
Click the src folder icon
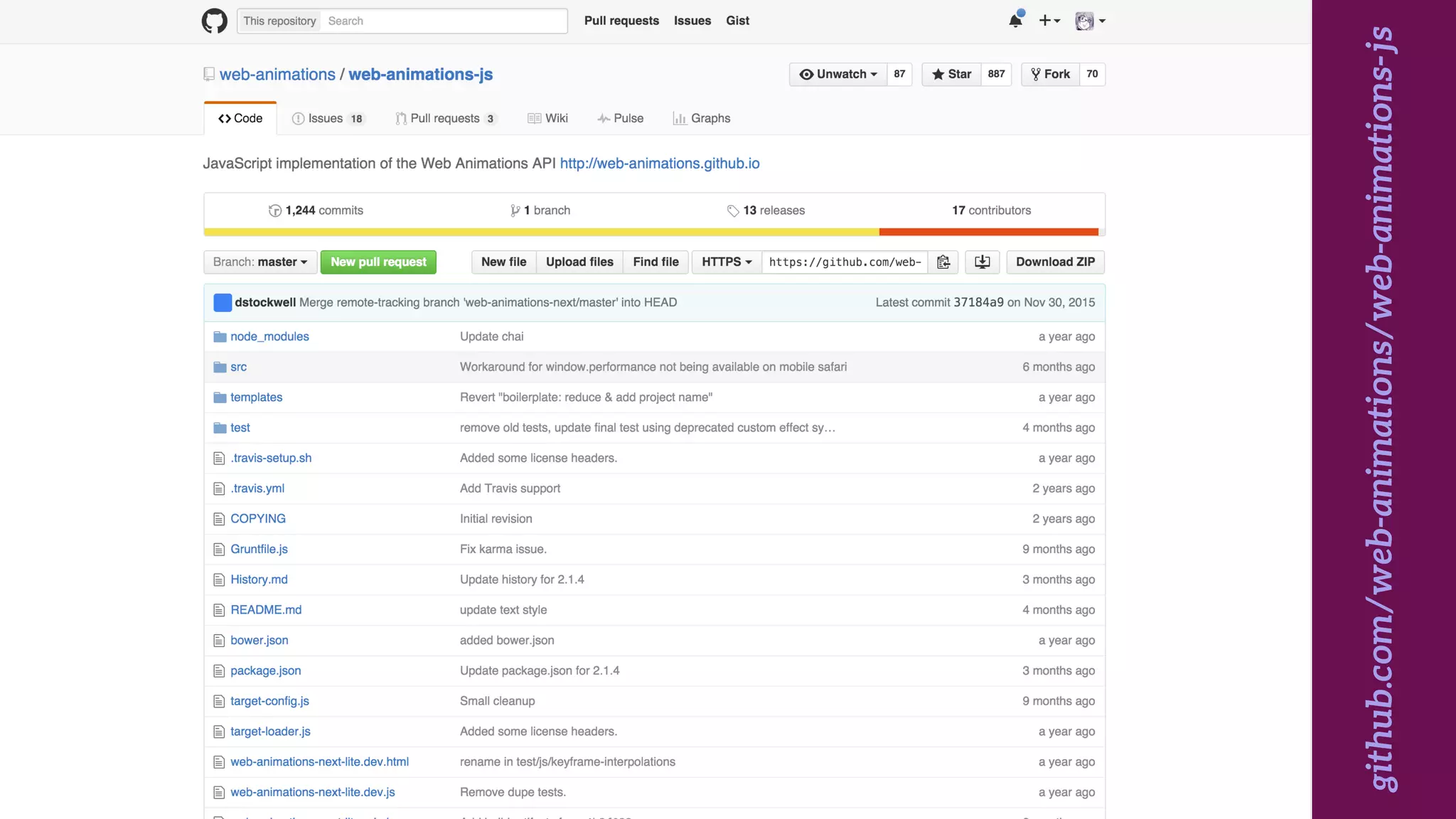coord(220,368)
